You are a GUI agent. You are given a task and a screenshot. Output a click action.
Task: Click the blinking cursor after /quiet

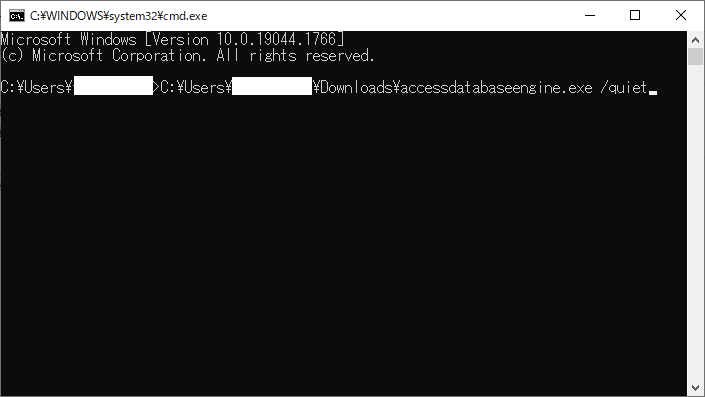[653, 92]
